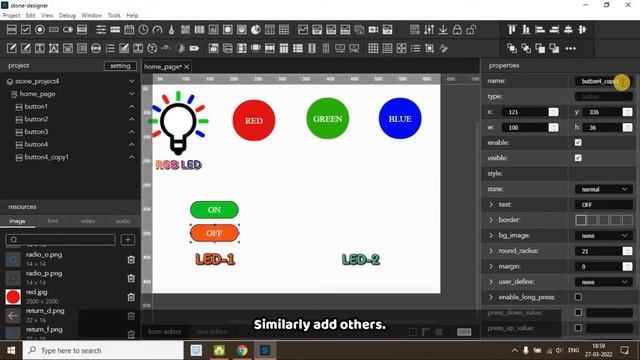
Task: Switch to the font resources tab
Action: point(53,221)
